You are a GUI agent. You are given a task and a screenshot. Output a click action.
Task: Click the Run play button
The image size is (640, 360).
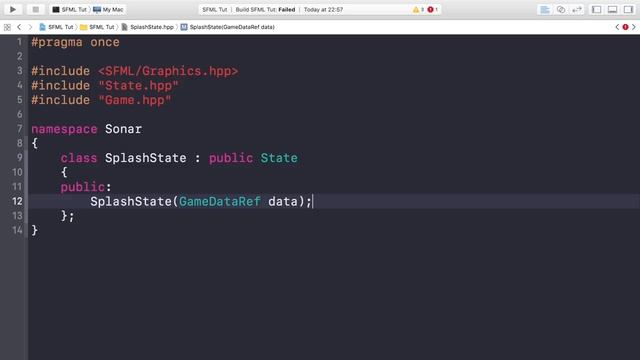tap(13, 9)
